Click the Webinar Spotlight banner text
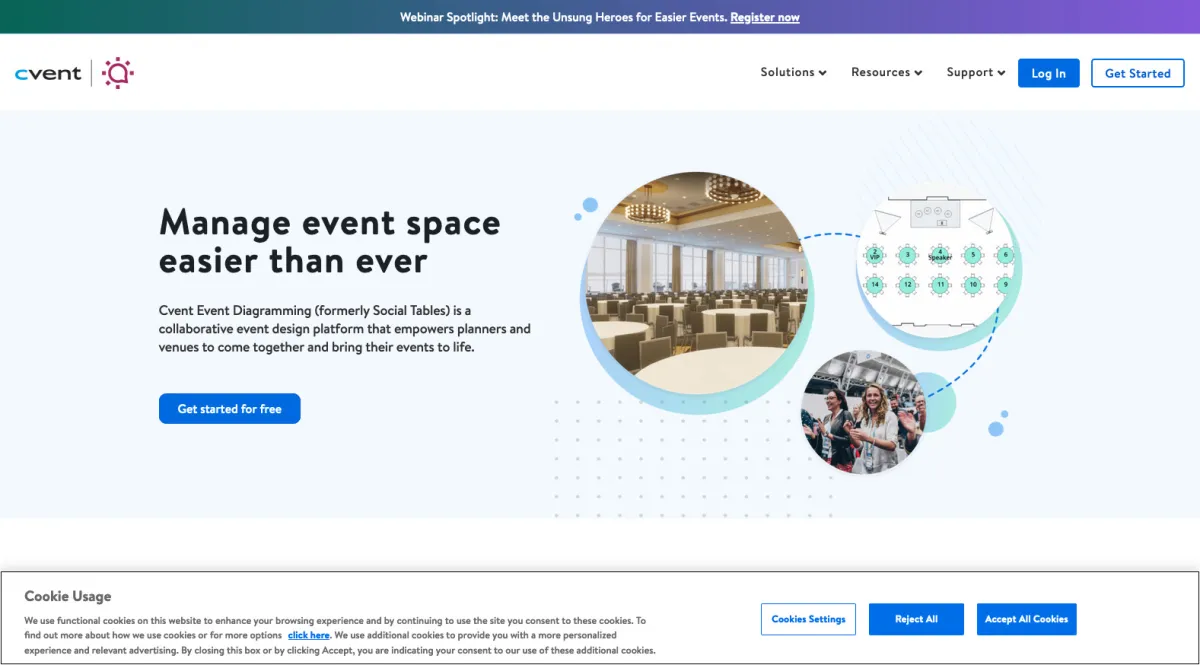 click(563, 17)
